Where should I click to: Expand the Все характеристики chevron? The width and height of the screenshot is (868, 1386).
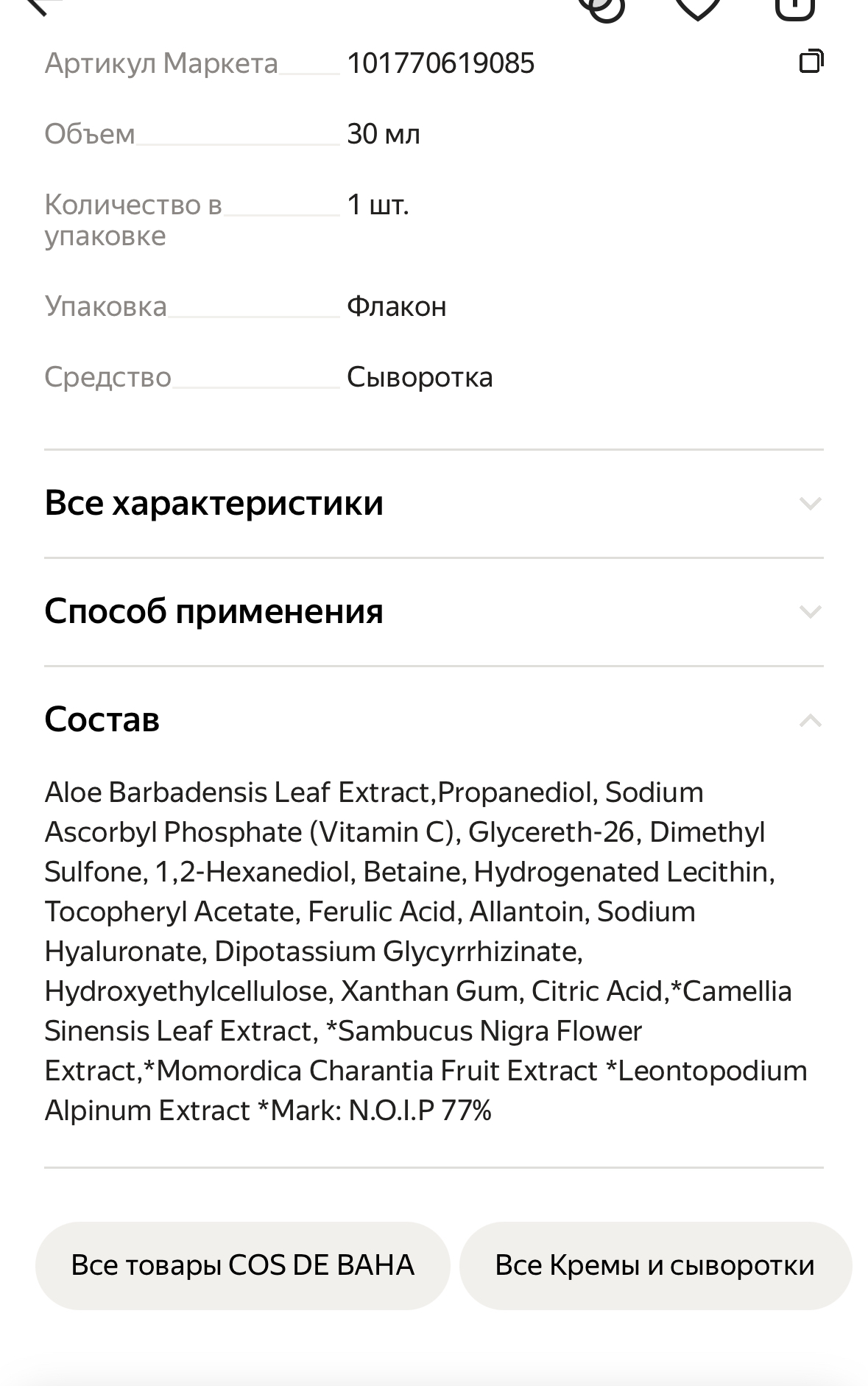point(810,504)
